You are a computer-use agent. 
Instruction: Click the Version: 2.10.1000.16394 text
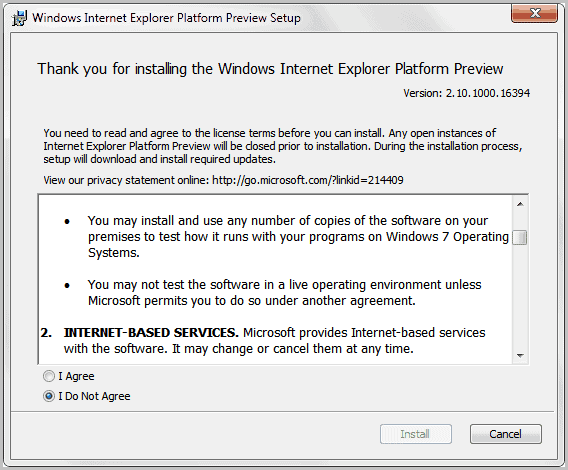tap(467, 93)
